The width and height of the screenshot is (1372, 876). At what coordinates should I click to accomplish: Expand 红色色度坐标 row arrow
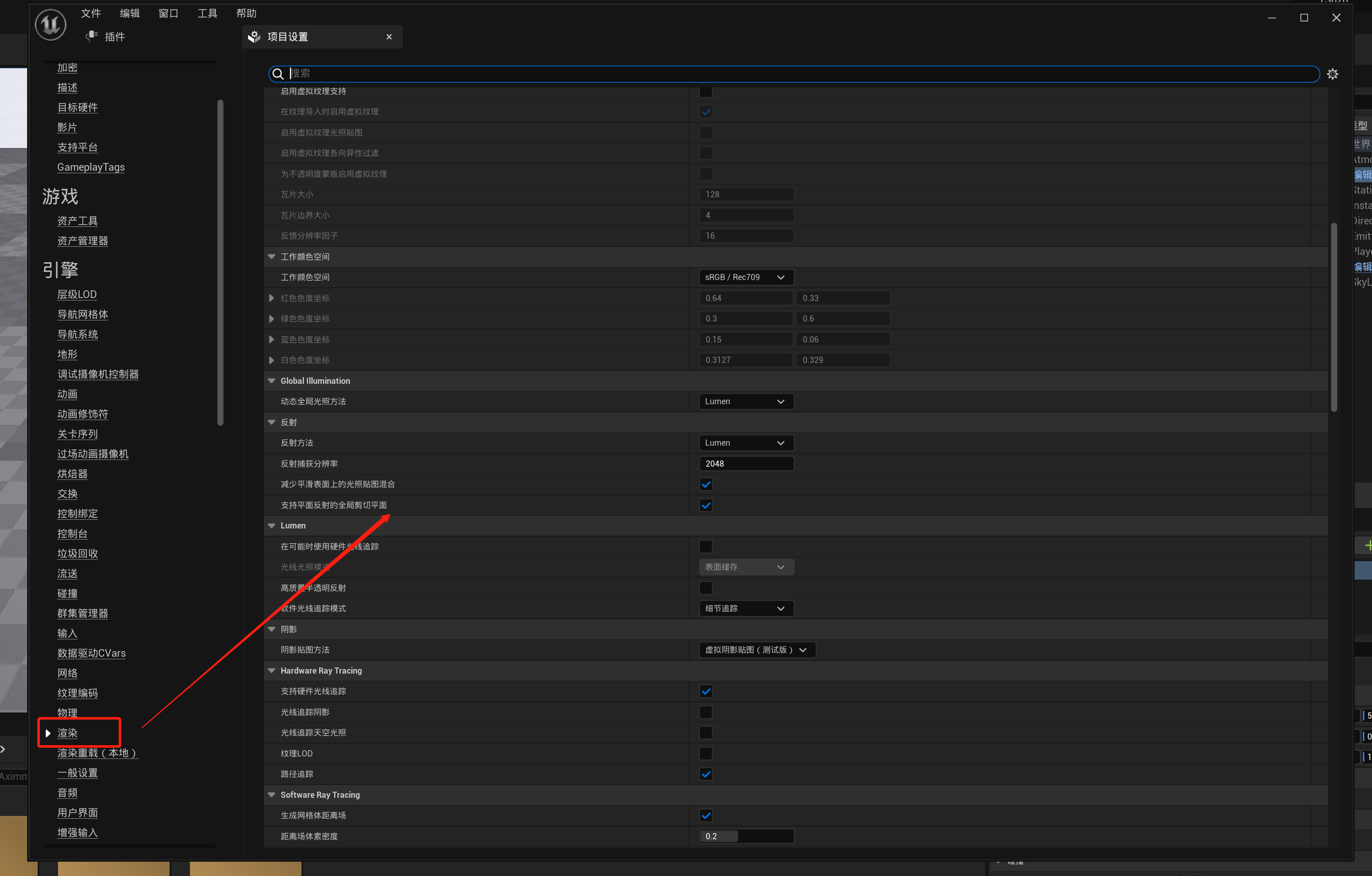(272, 298)
